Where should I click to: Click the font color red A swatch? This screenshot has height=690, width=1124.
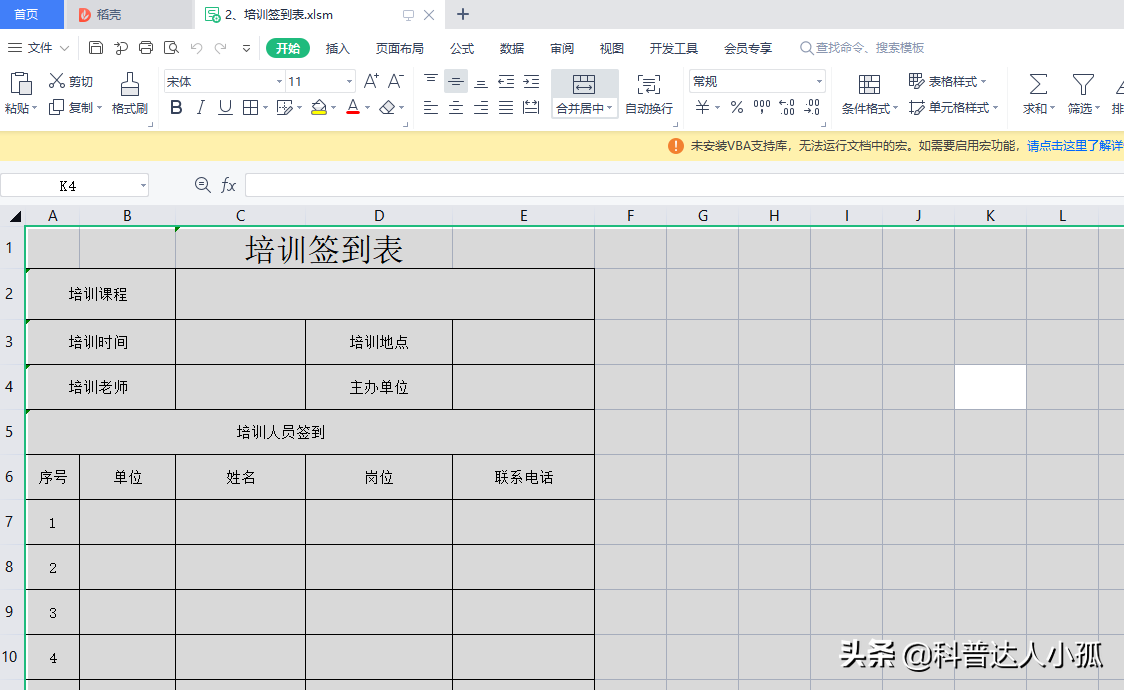(x=353, y=107)
